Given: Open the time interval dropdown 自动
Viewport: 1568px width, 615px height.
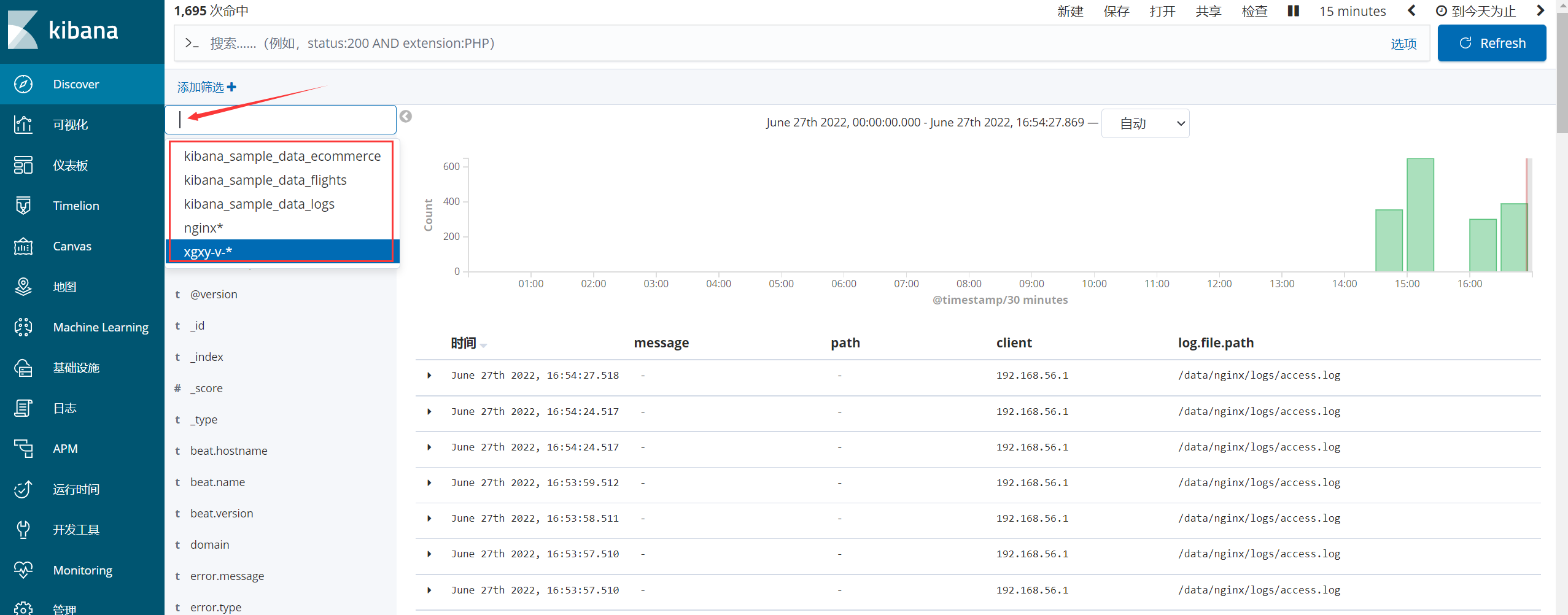Looking at the screenshot, I should coord(1146,123).
